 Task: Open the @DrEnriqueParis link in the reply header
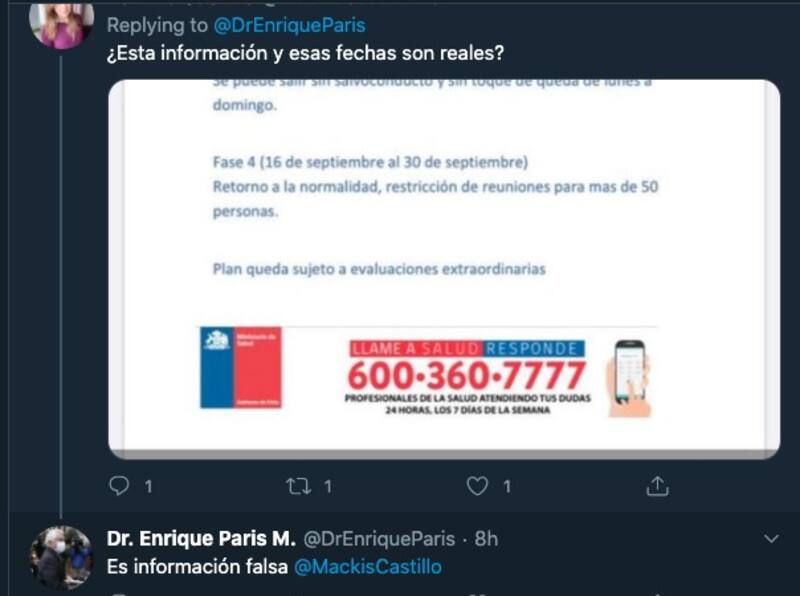click(x=289, y=25)
